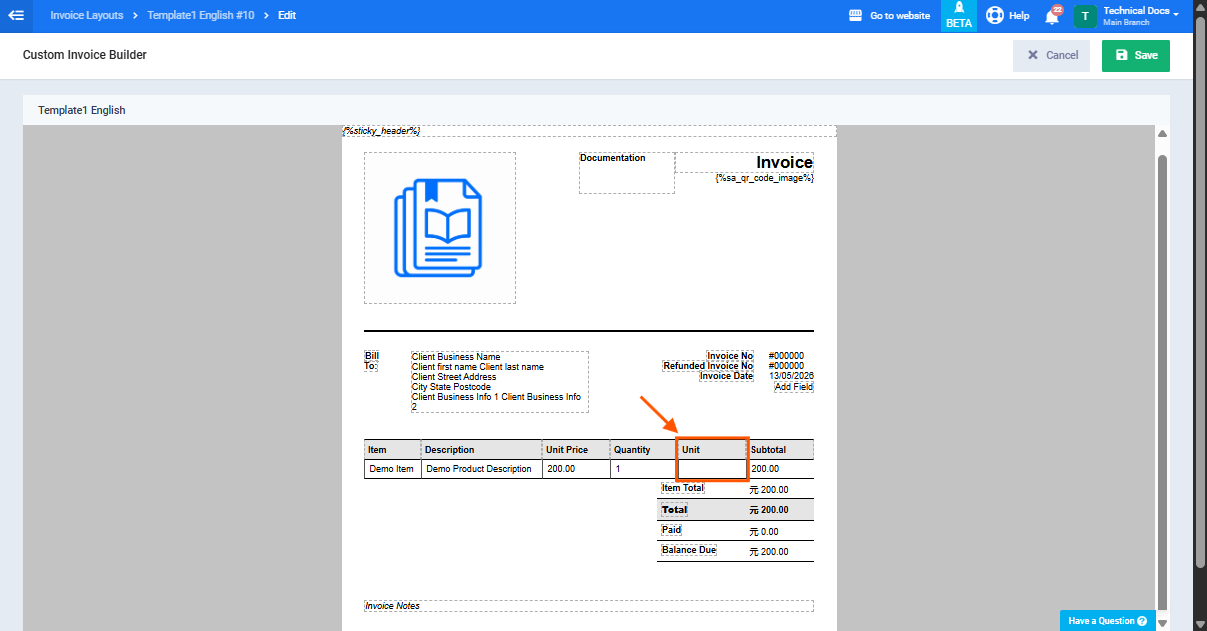1207x631 pixels.
Task: Open Template1 English #10 breadcrumb
Action: (x=200, y=15)
